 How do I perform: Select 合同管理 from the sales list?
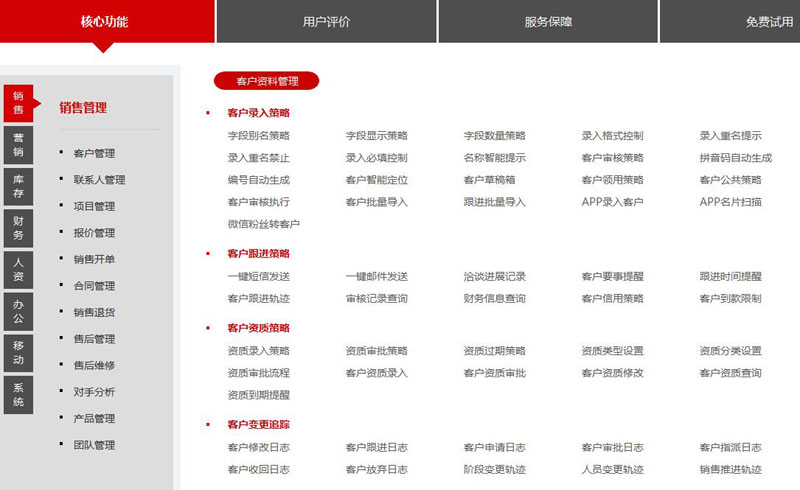(94, 286)
